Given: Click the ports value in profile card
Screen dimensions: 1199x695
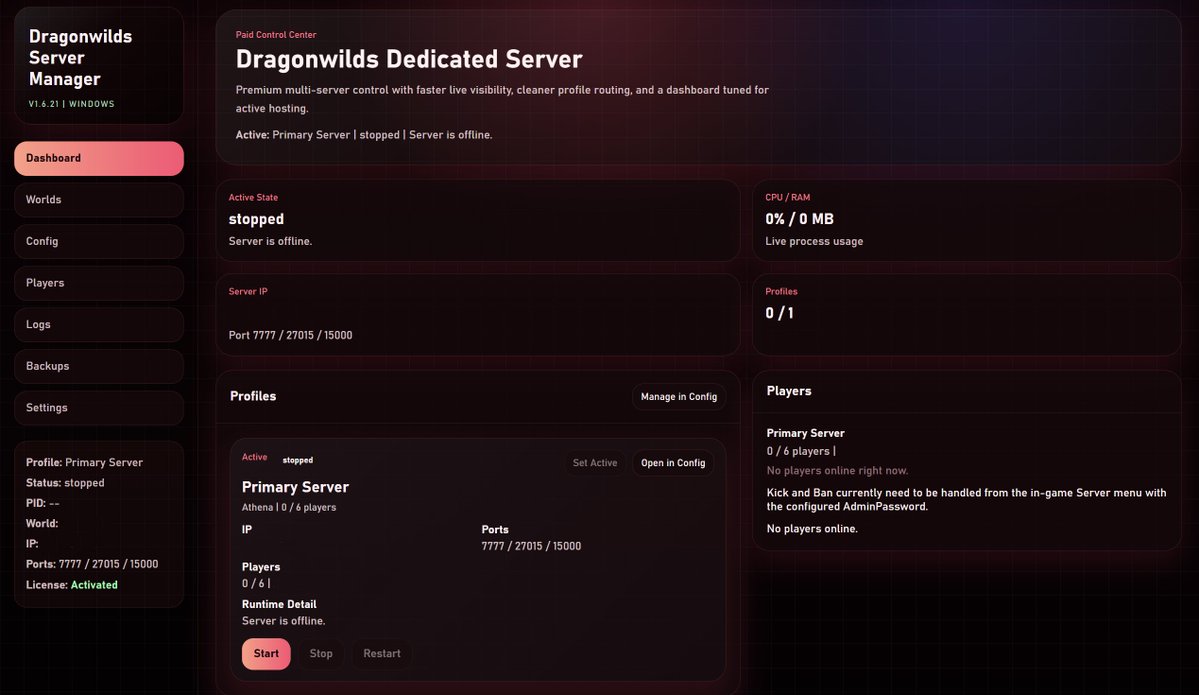Looking at the screenshot, I should (x=531, y=547).
